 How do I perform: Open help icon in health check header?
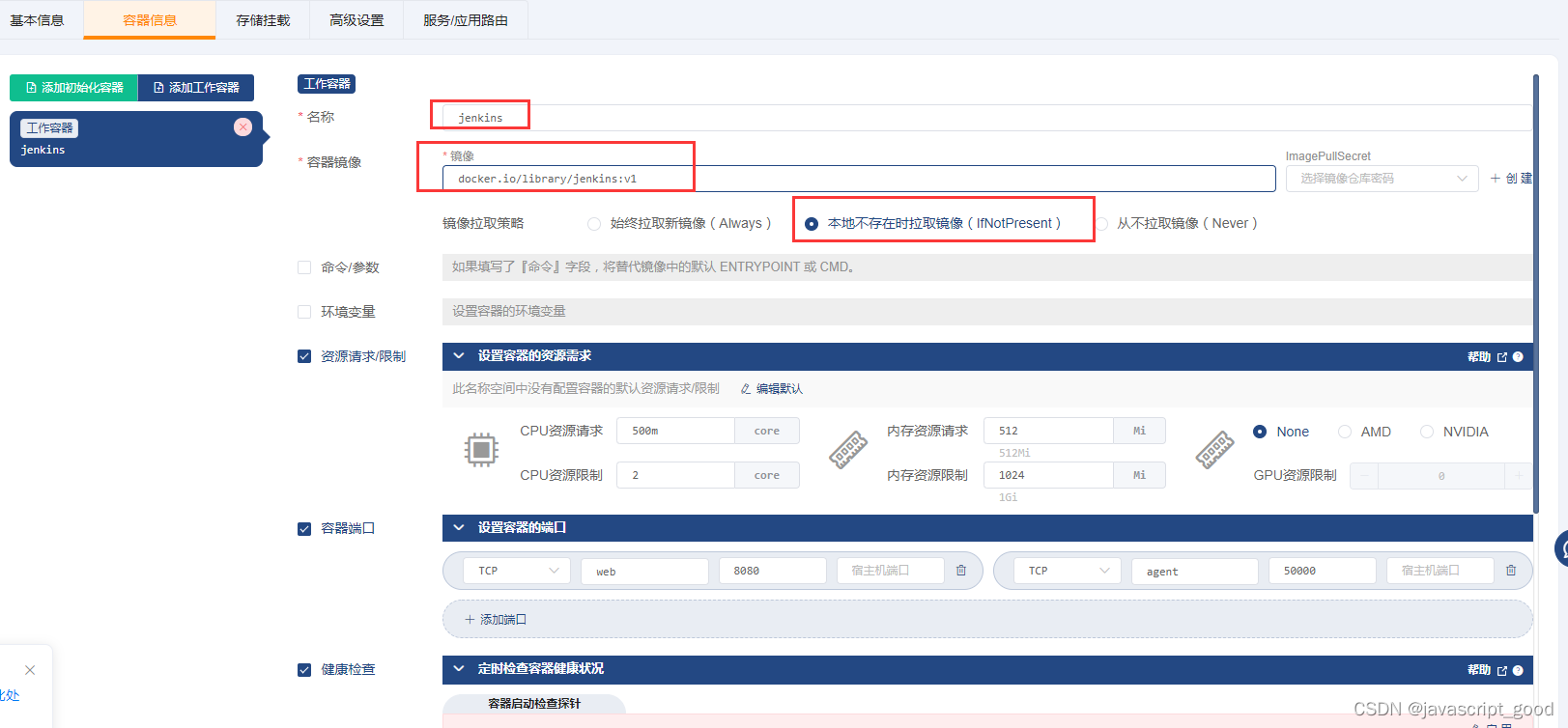(x=1518, y=670)
